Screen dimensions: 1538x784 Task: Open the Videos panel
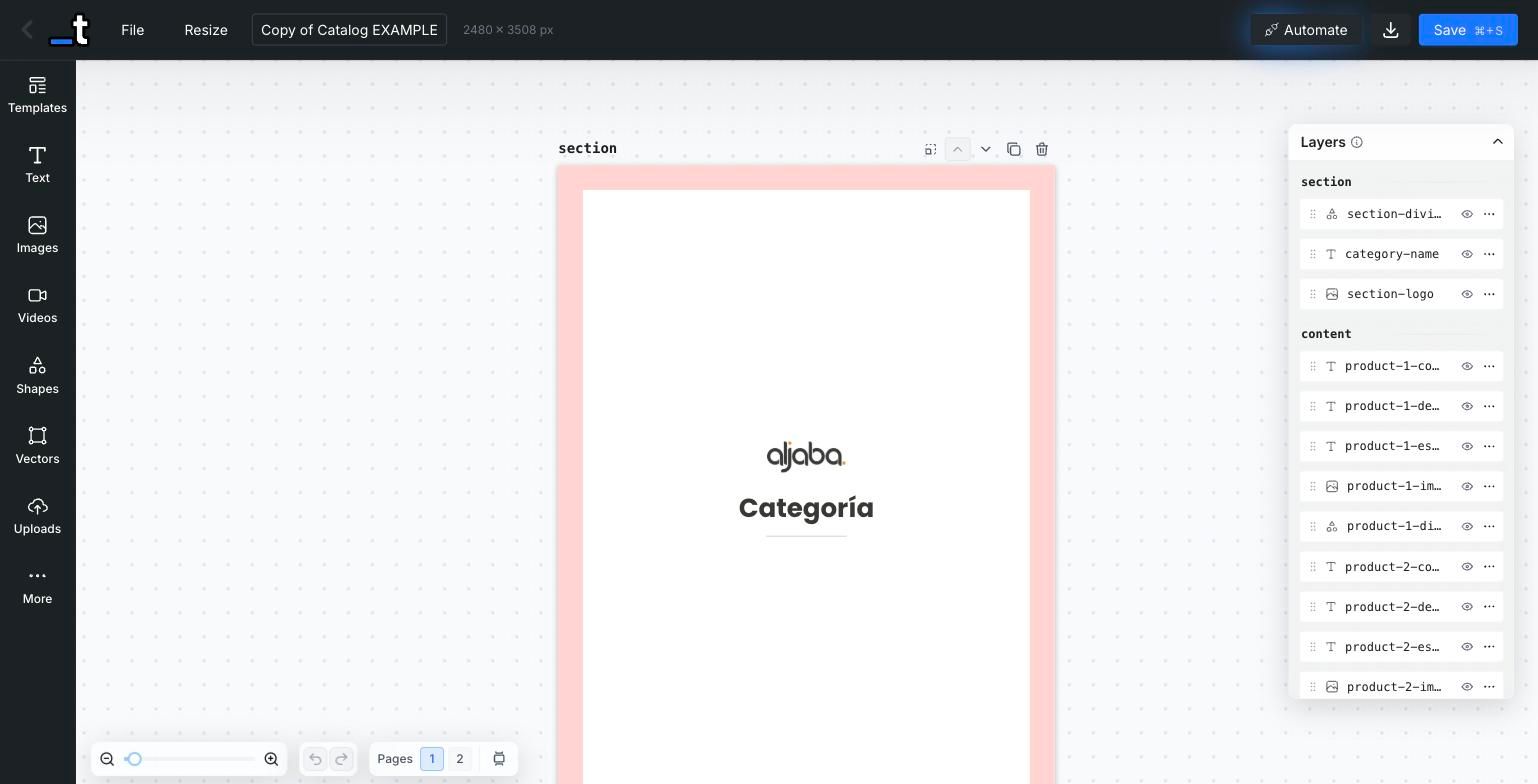pos(37,305)
